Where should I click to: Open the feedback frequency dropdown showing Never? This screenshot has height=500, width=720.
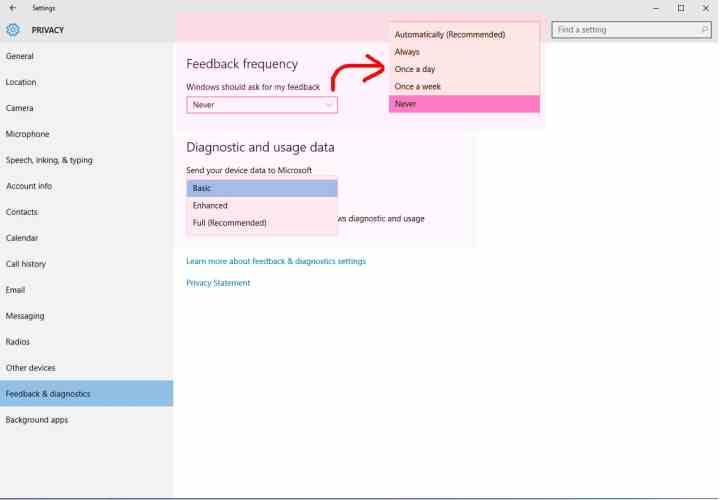[262, 105]
